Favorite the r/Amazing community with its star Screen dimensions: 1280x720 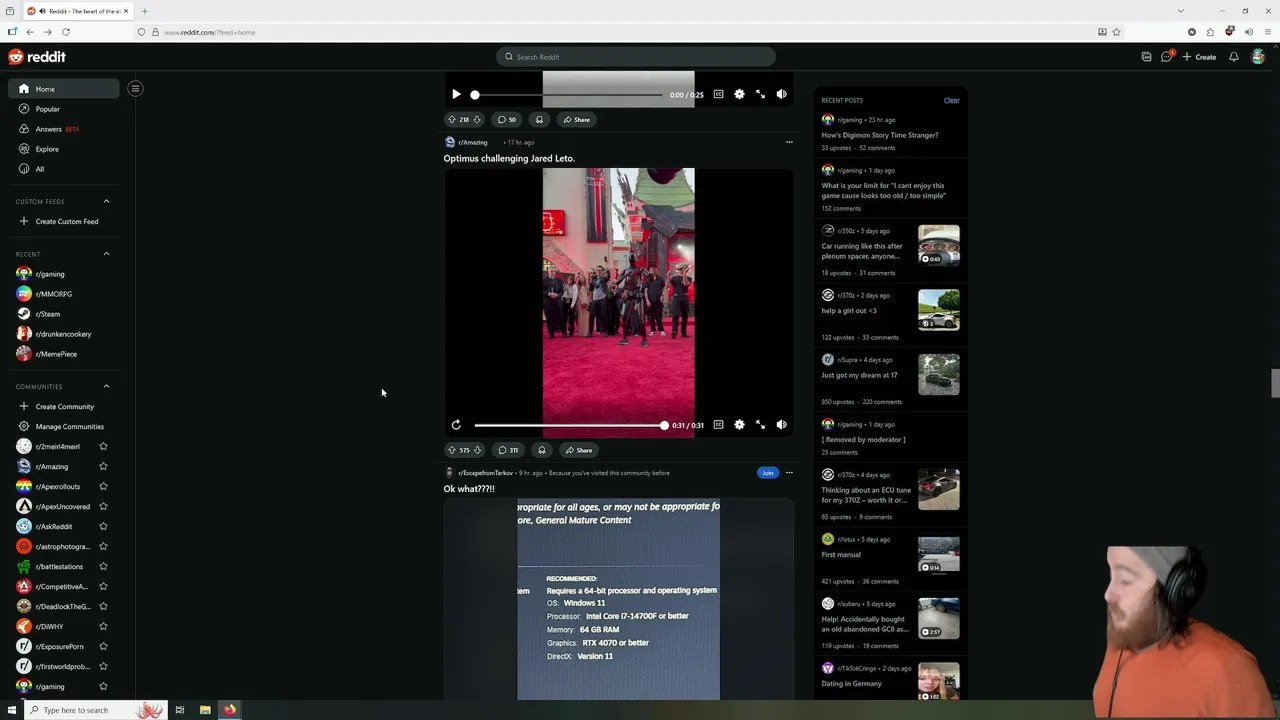pos(103,466)
